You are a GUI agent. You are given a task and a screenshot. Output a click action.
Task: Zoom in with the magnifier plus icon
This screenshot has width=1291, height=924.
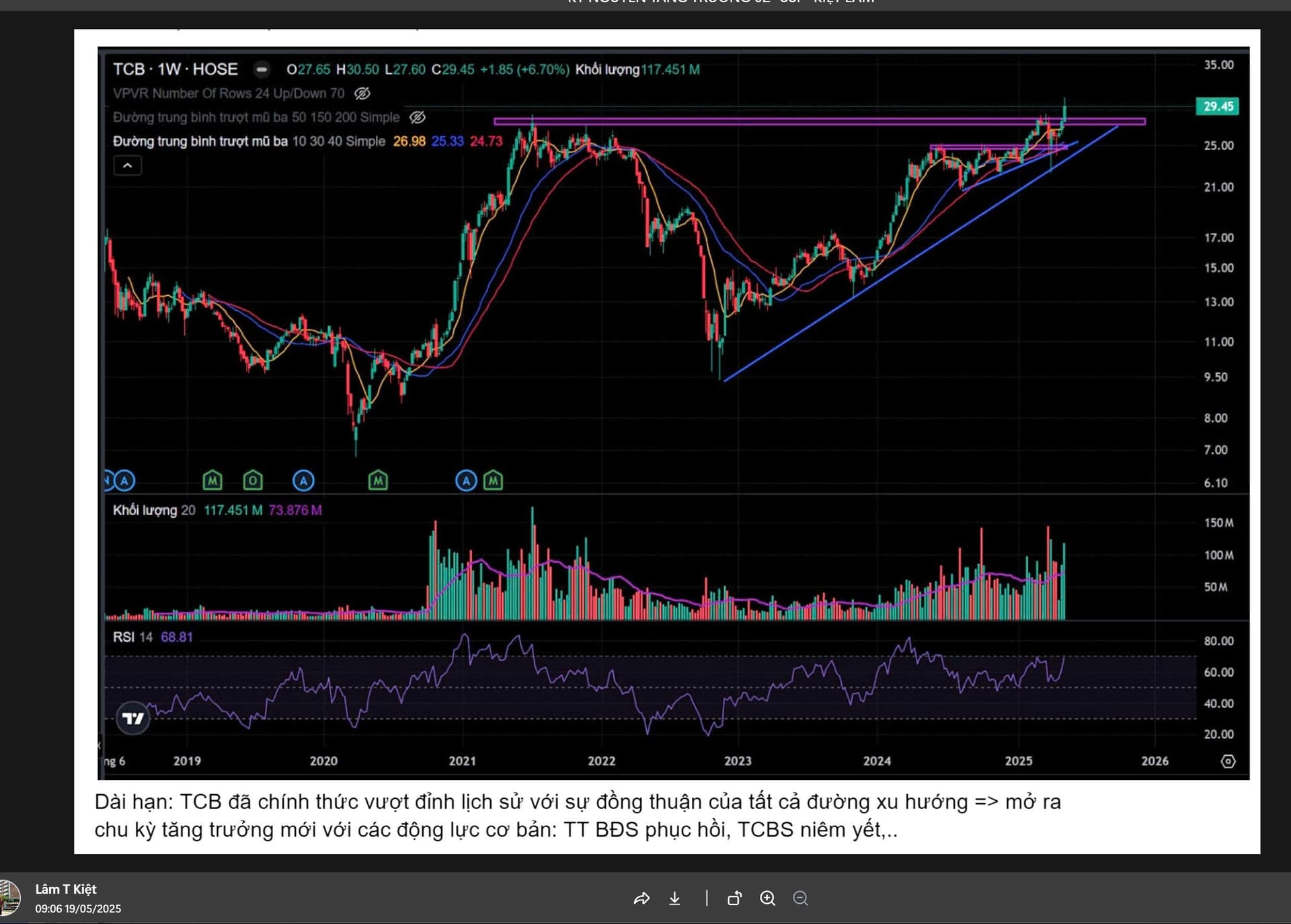tap(767, 898)
